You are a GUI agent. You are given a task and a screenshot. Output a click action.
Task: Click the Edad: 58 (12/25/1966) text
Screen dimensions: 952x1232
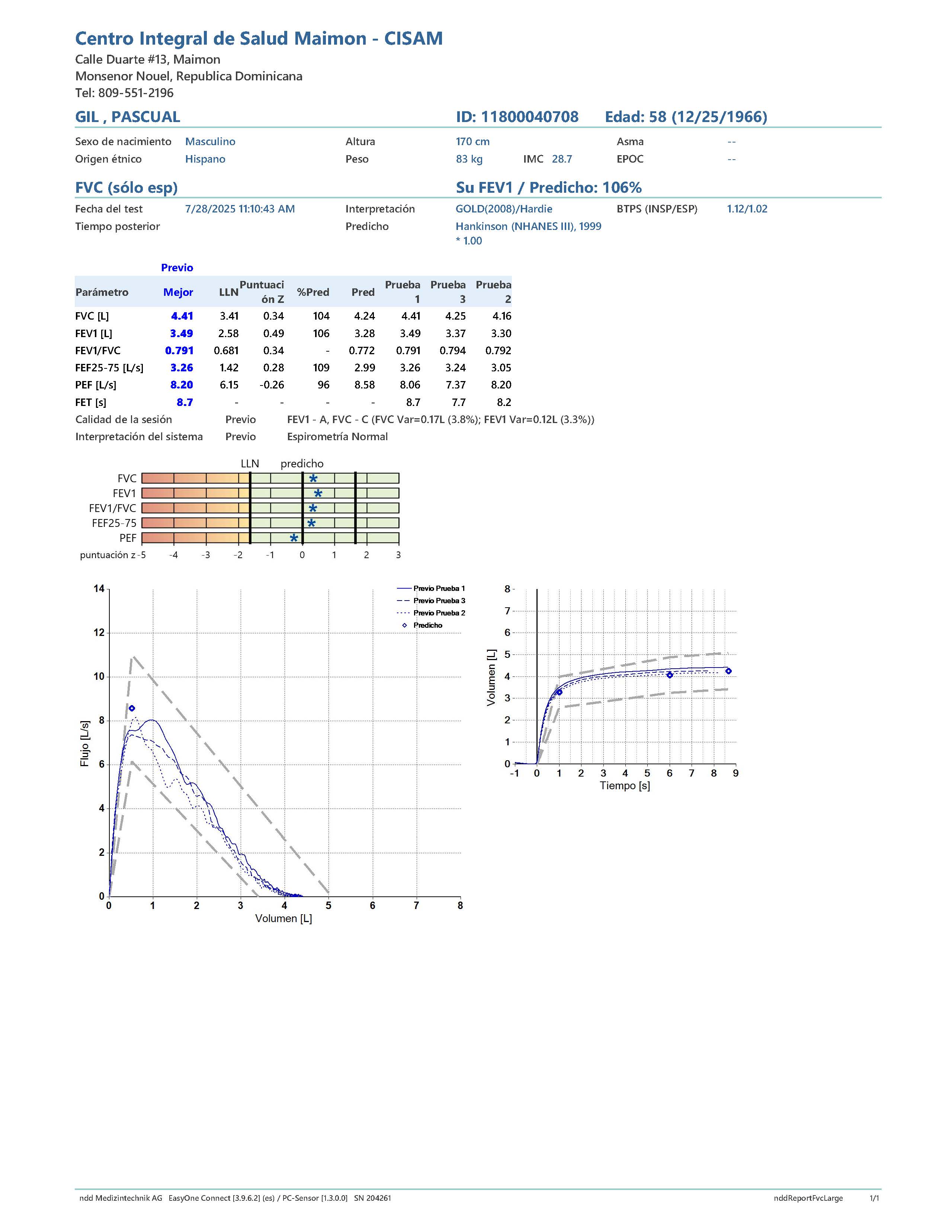[686, 117]
